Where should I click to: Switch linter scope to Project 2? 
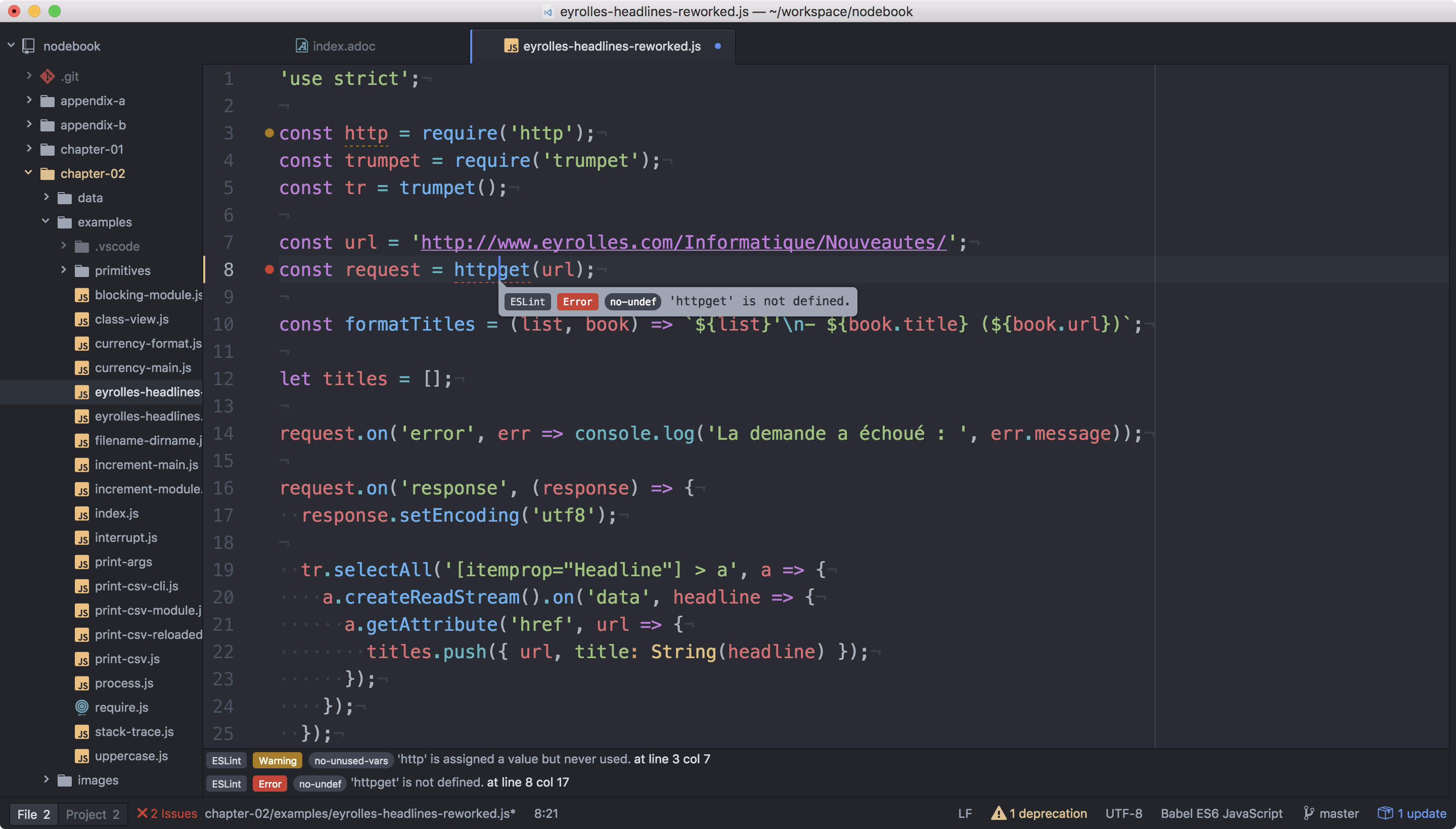pos(93,814)
